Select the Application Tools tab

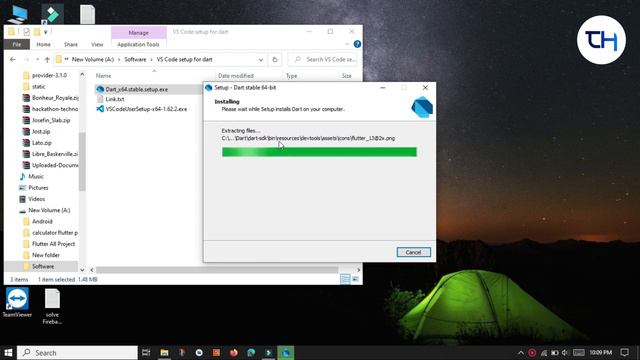coord(138,44)
